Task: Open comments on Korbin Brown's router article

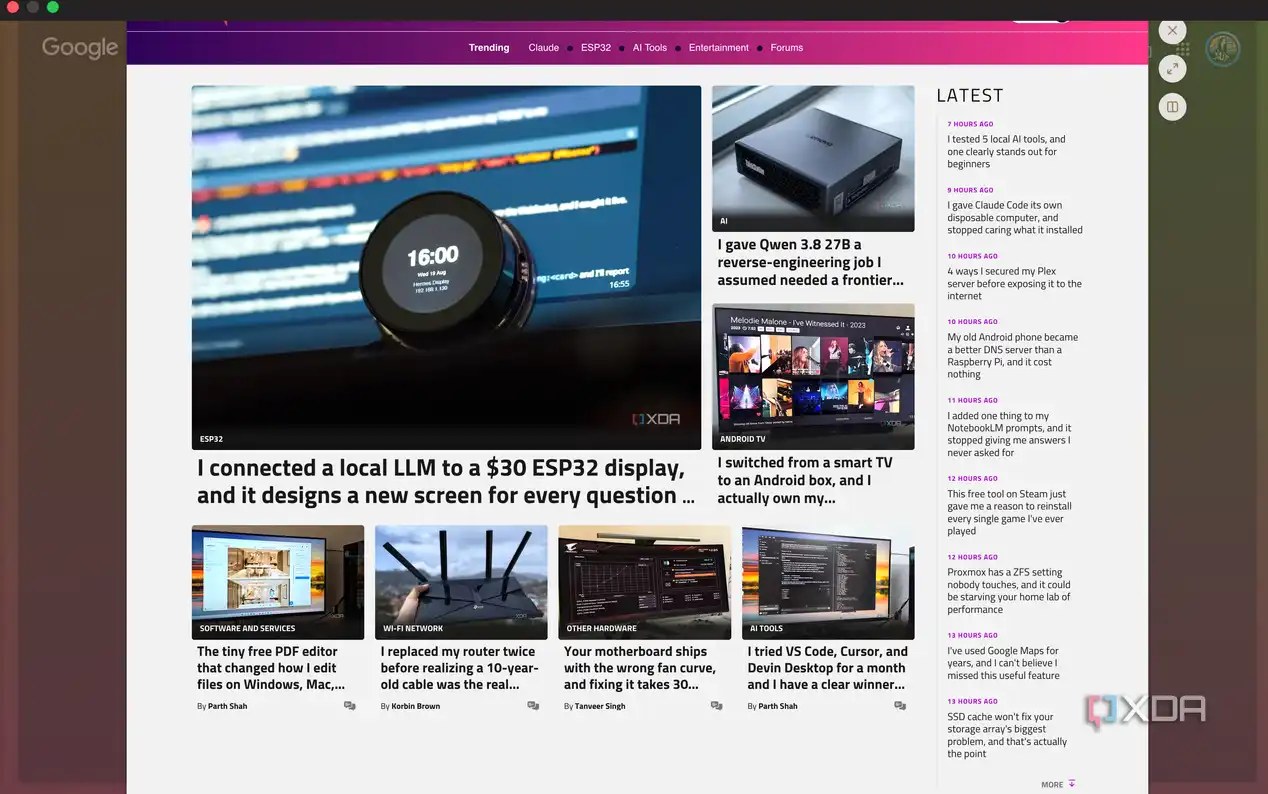Action: 533,706
